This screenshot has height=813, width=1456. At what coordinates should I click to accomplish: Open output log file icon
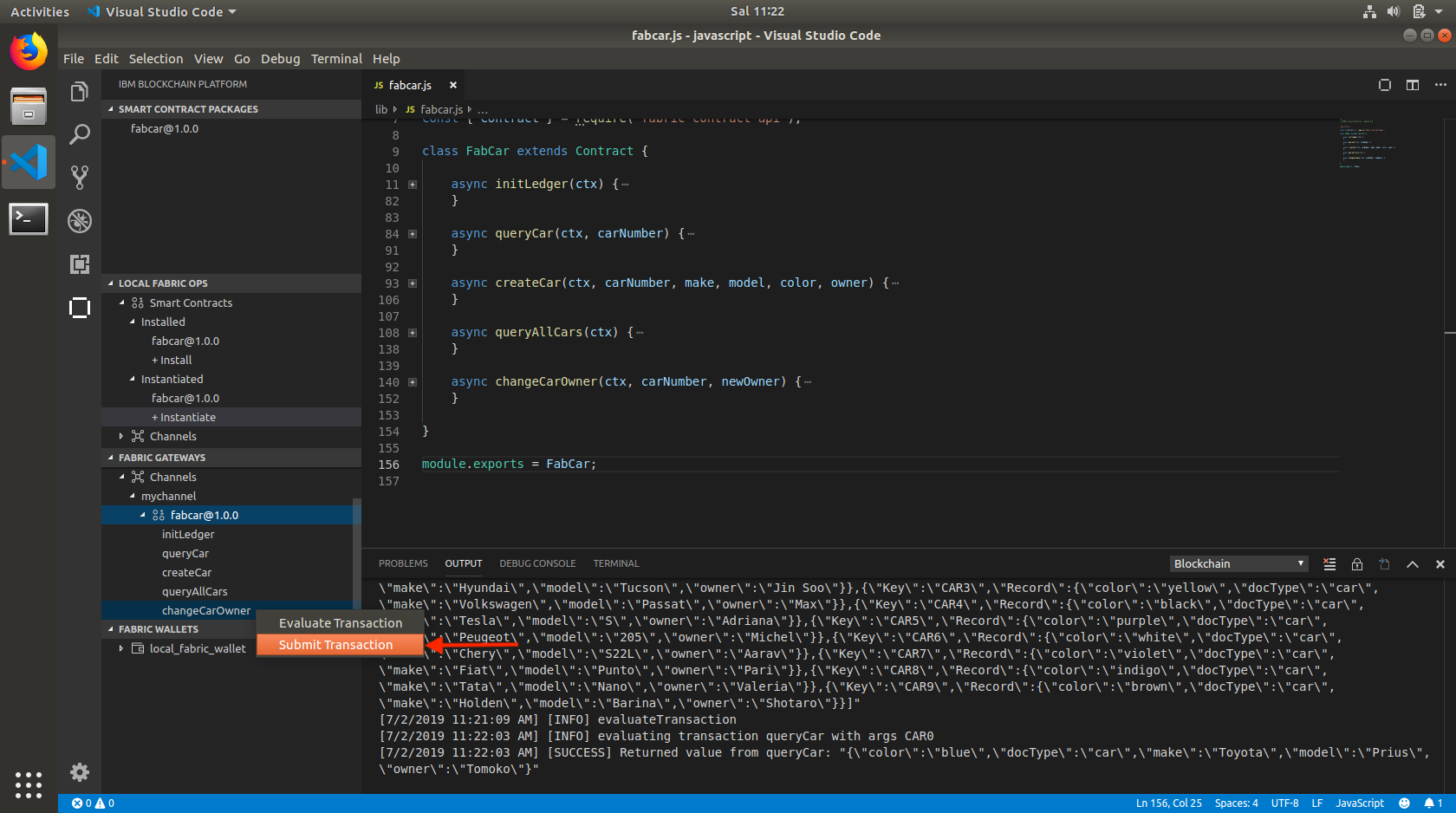click(1385, 564)
